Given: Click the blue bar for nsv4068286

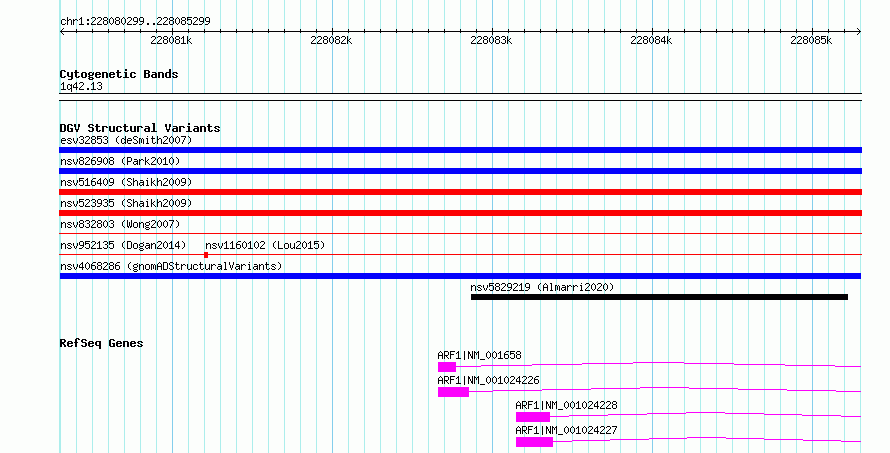Looking at the screenshot, I should coord(460,276).
